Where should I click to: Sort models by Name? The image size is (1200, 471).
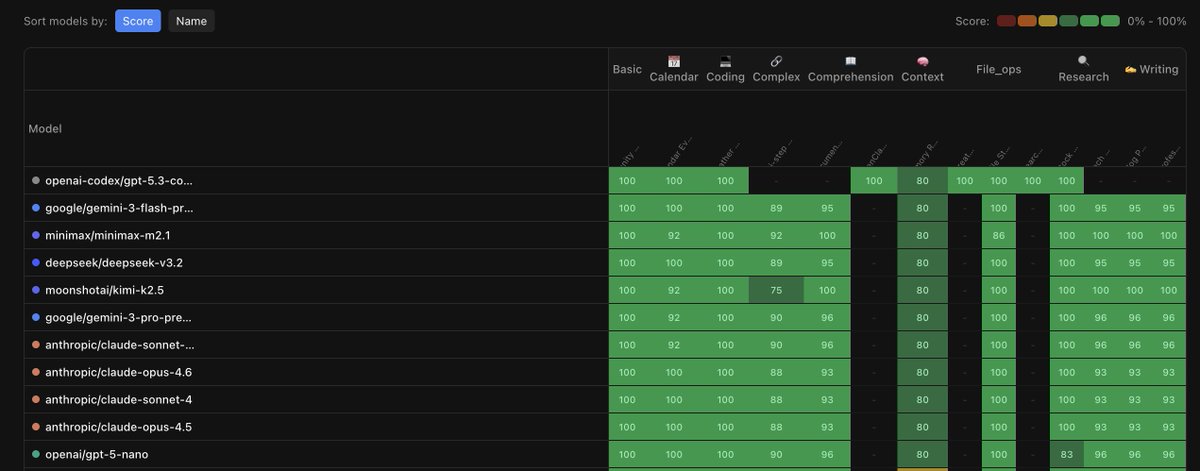click(191, 21)
